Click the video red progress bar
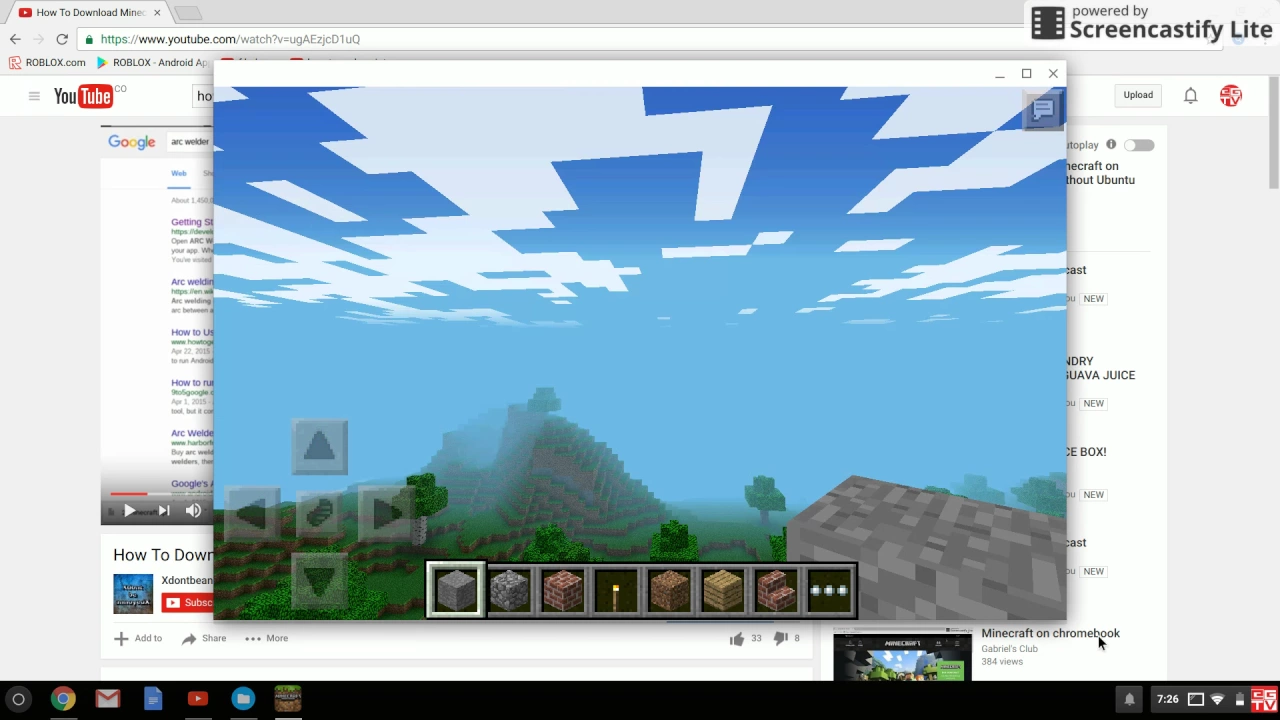 (x=128, y=494)
